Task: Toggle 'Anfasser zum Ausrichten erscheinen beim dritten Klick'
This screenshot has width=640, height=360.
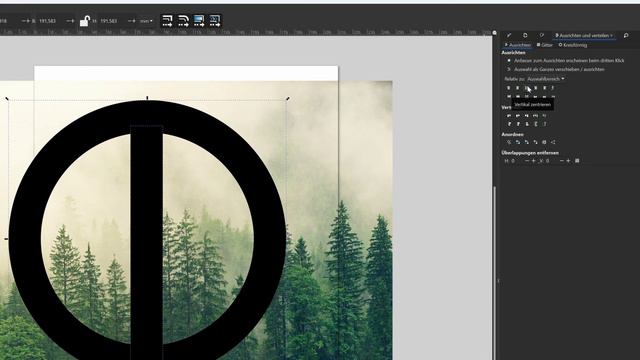Action: point(566,60)
